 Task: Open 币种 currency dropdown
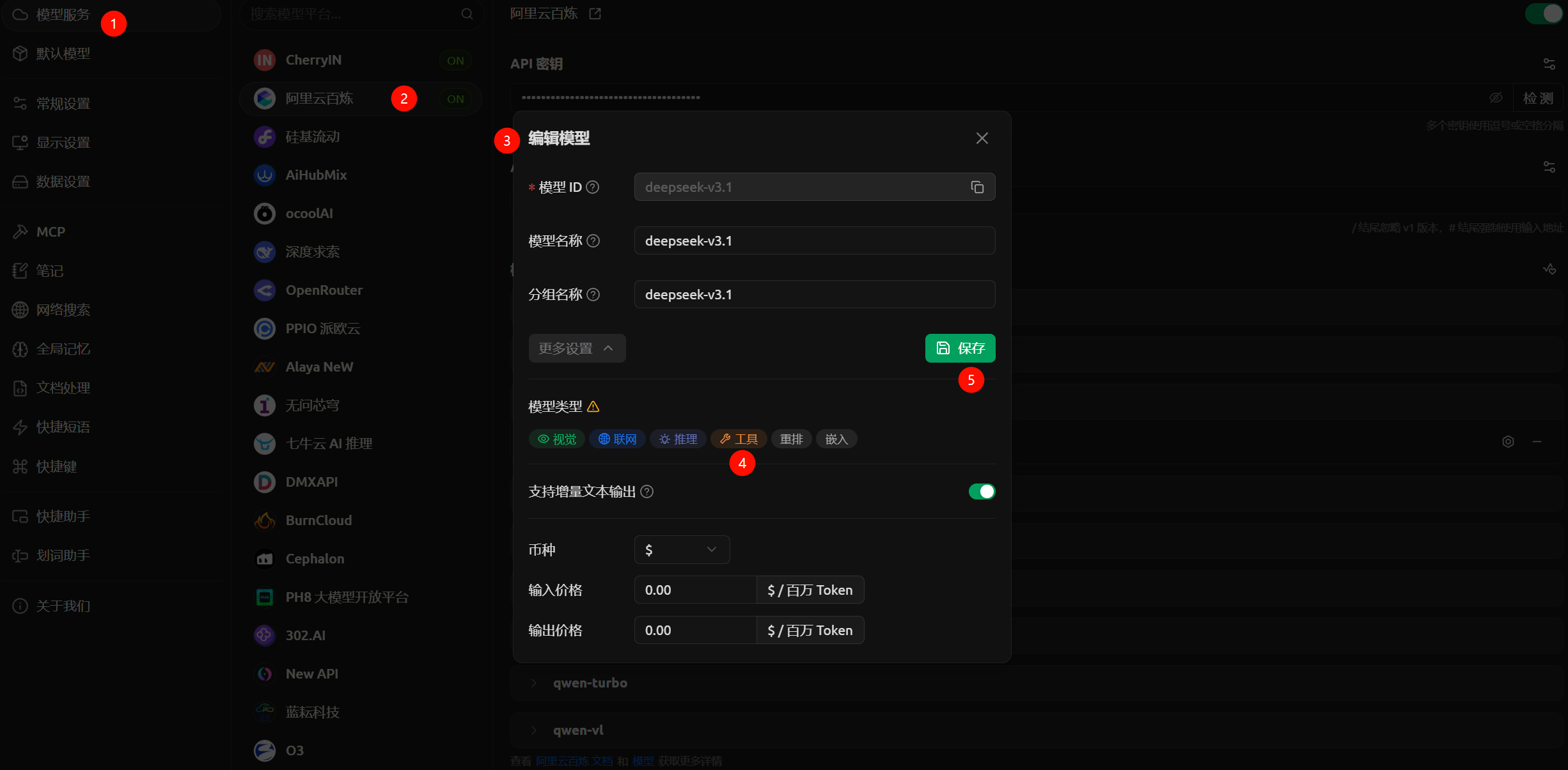point(682,549)
